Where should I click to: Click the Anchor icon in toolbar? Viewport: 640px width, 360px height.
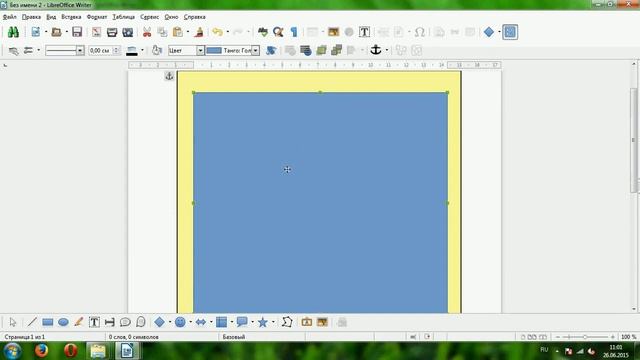[x=376, y=50]
